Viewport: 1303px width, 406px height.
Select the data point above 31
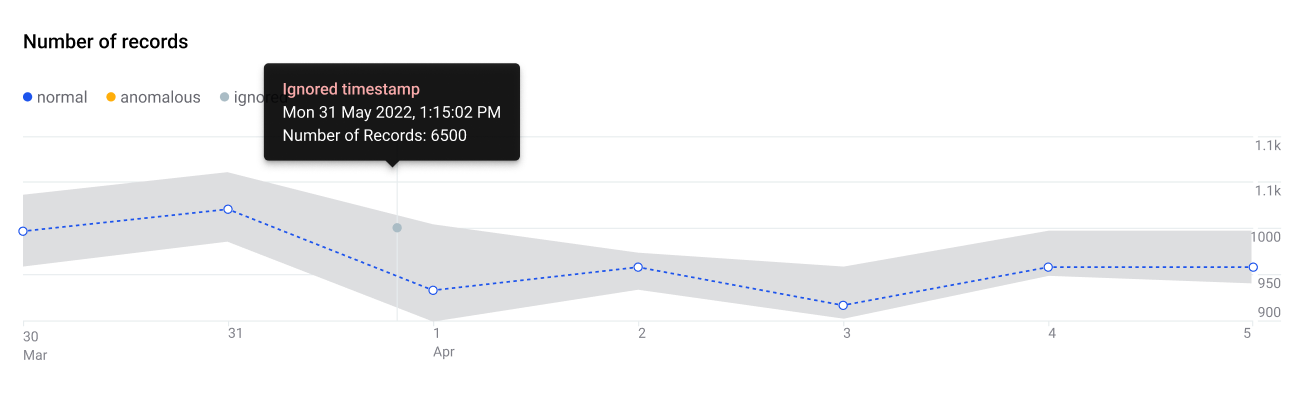(x=228, y=209)
